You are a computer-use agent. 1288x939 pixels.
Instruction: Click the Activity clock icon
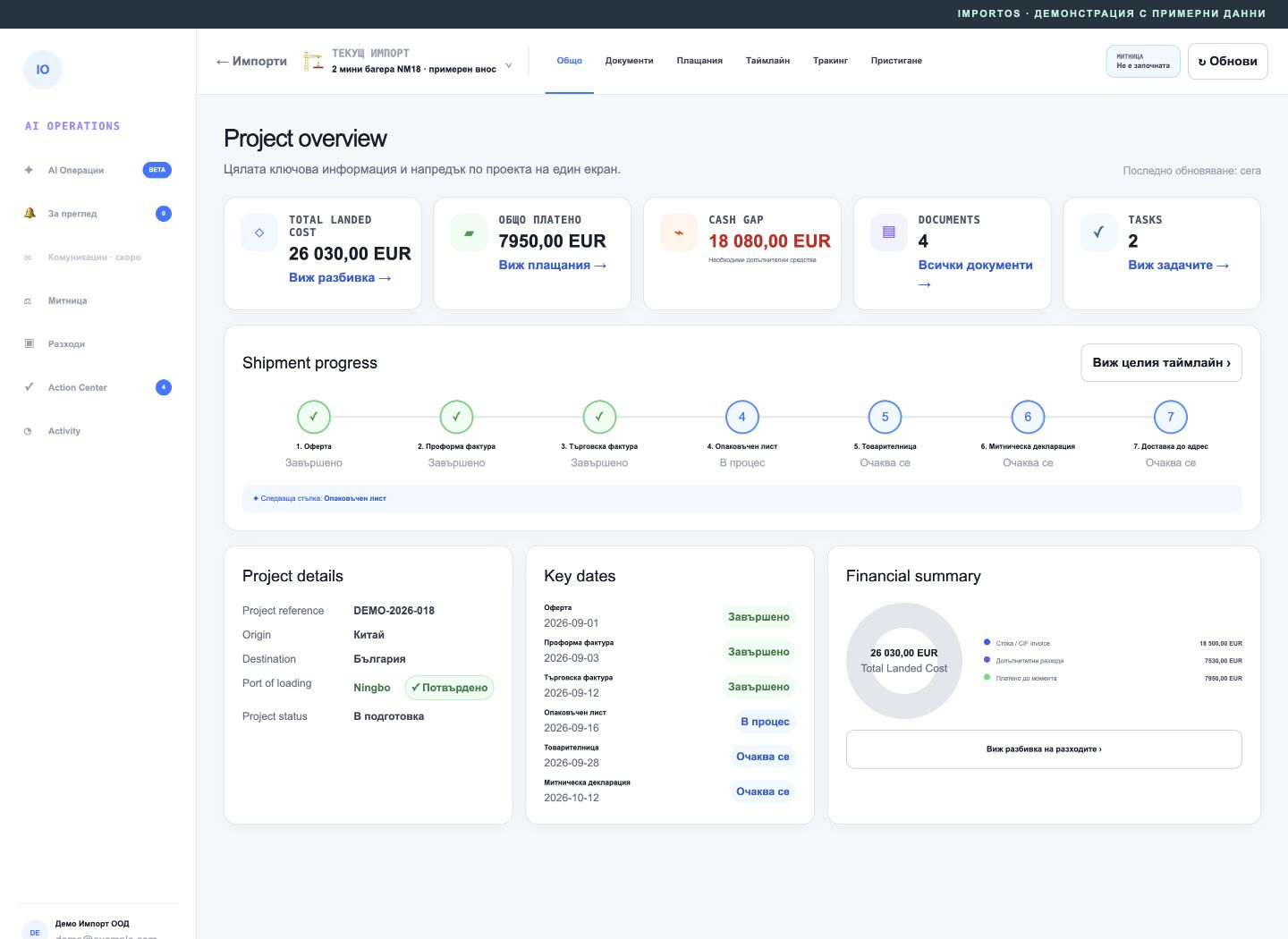pyautogui.click(x=28, y=431)
